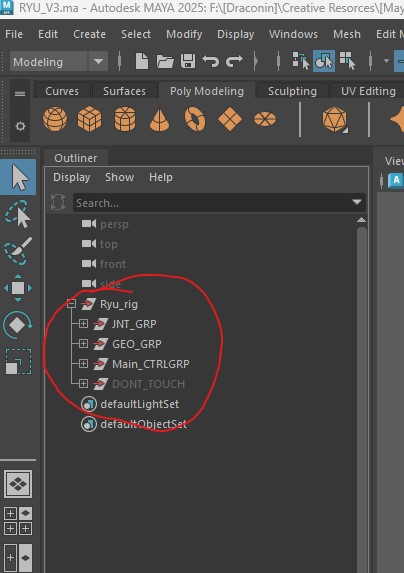Viewport: 404px width, 573px height.
Task: Open shelf settings gear icon
Action: [x=20, y=126]
